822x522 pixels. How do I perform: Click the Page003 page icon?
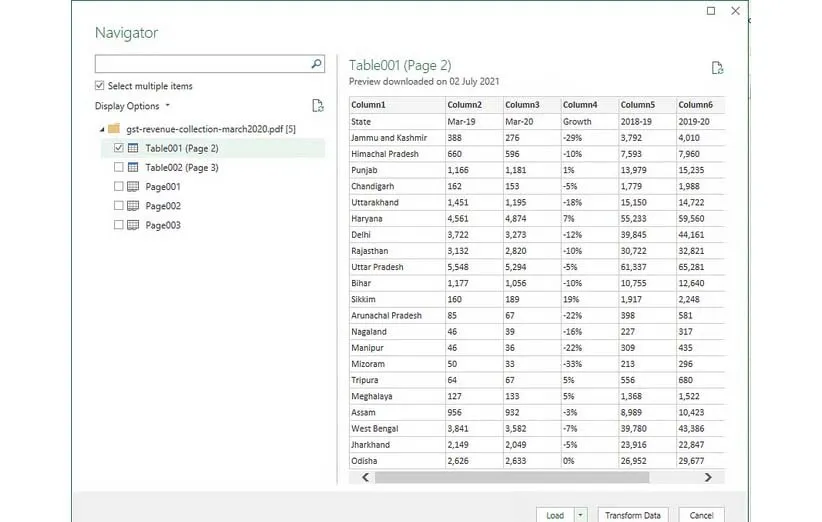tap(133, 225)
